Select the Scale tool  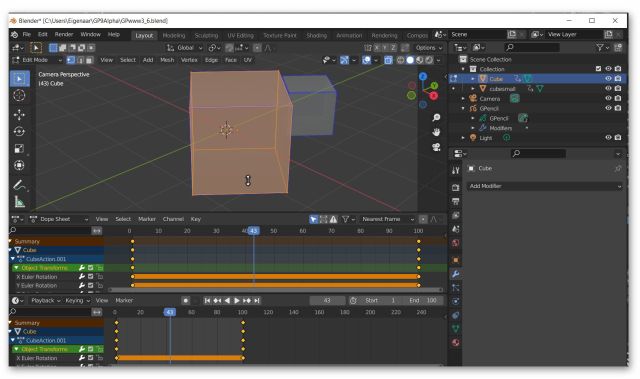[x=19, y=148]
